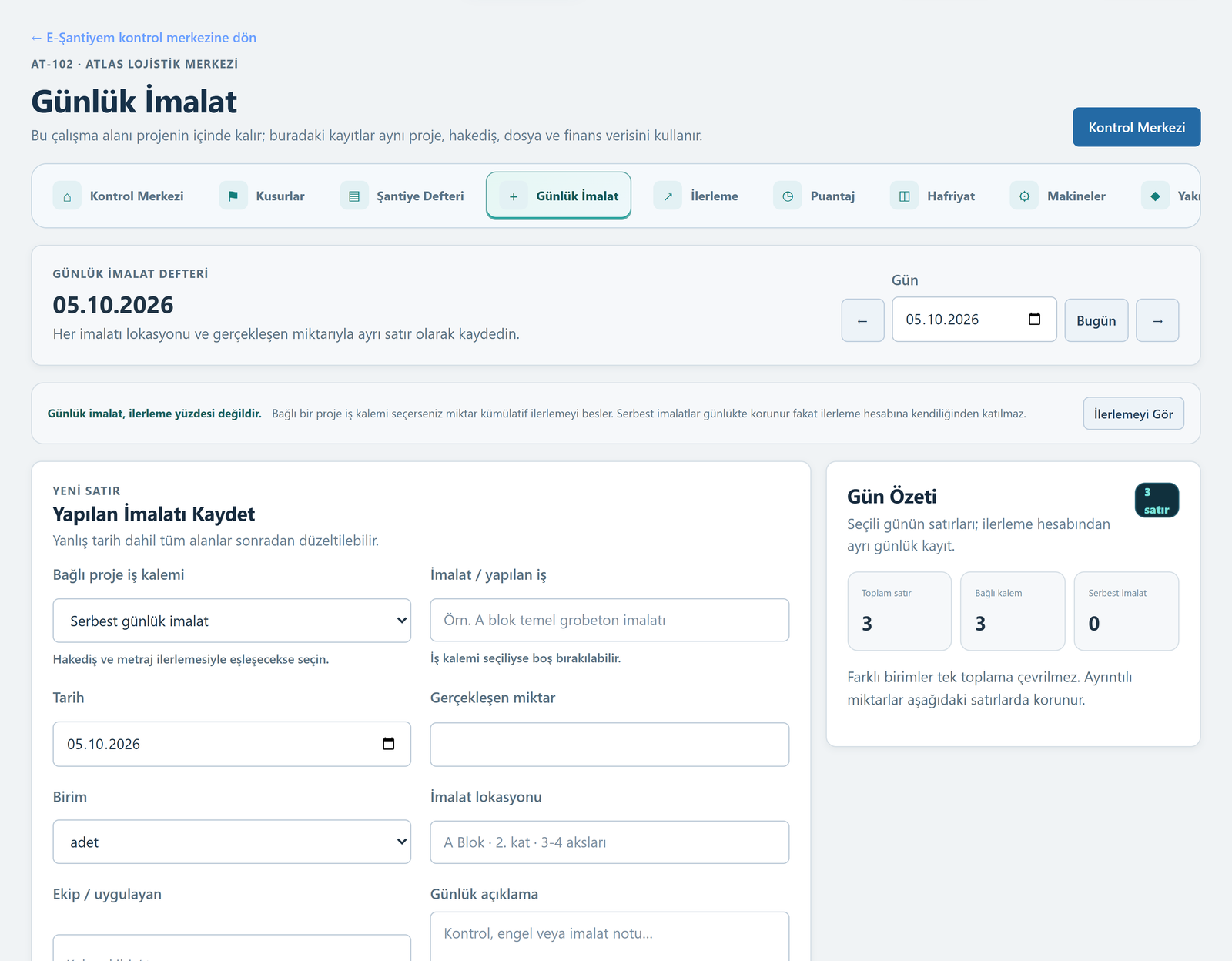Open the calendar picker in the Gün field

click(1035, 319)
